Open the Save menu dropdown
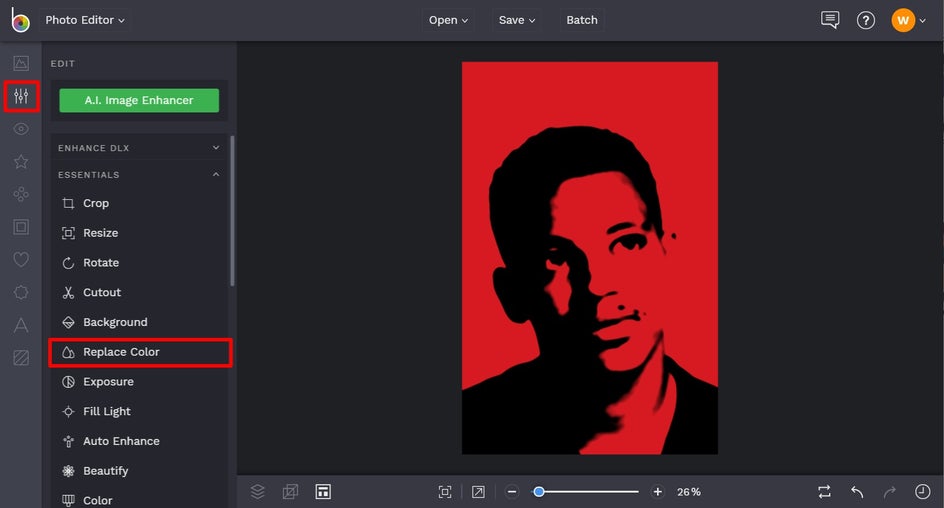Viewport: 944px width, 508px height. (x=517, y=20)
